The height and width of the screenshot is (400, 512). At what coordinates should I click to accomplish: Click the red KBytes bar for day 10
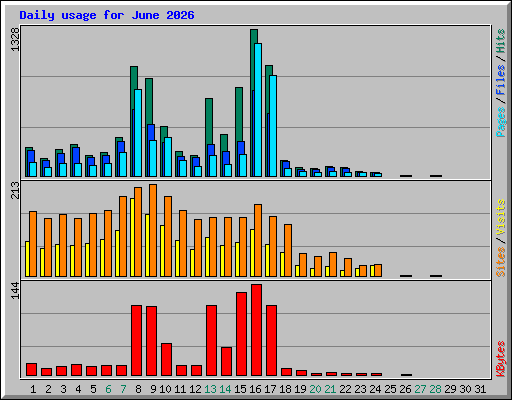tap(166, 360)
